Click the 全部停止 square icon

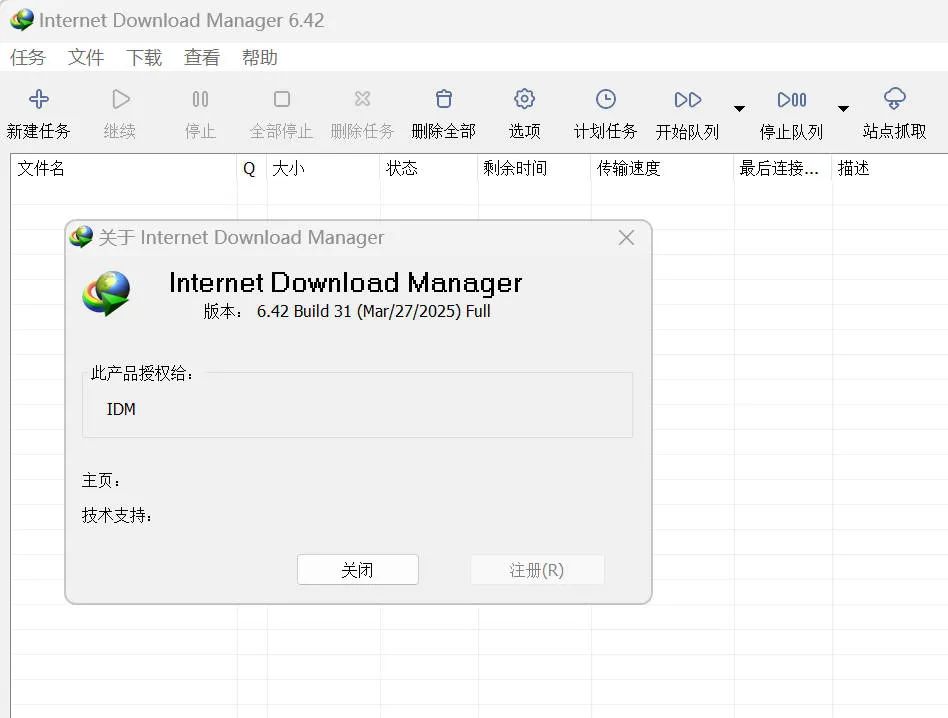(282, 99)
